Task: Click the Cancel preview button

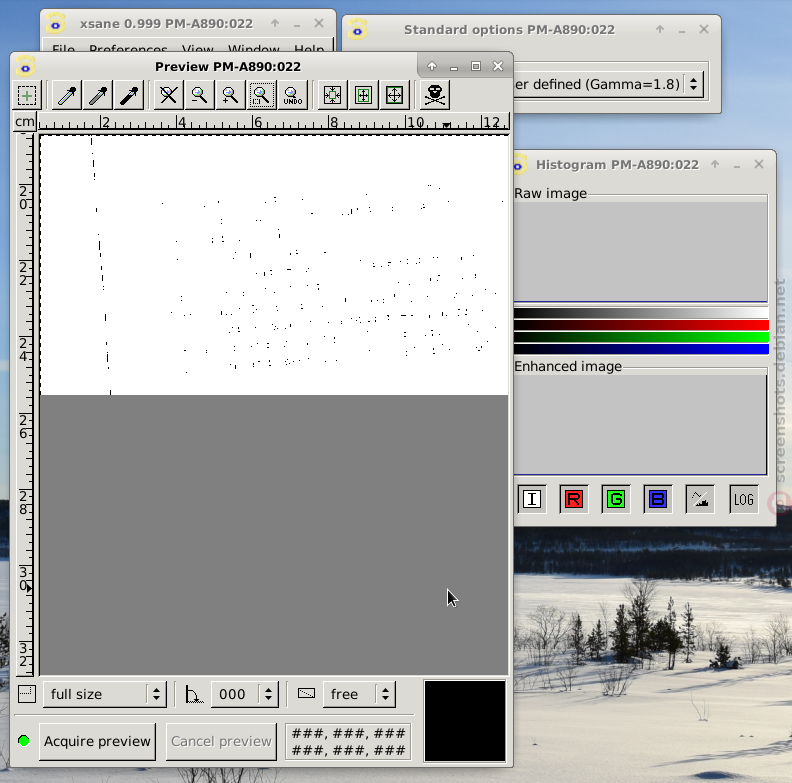Action: click(221, 741)
